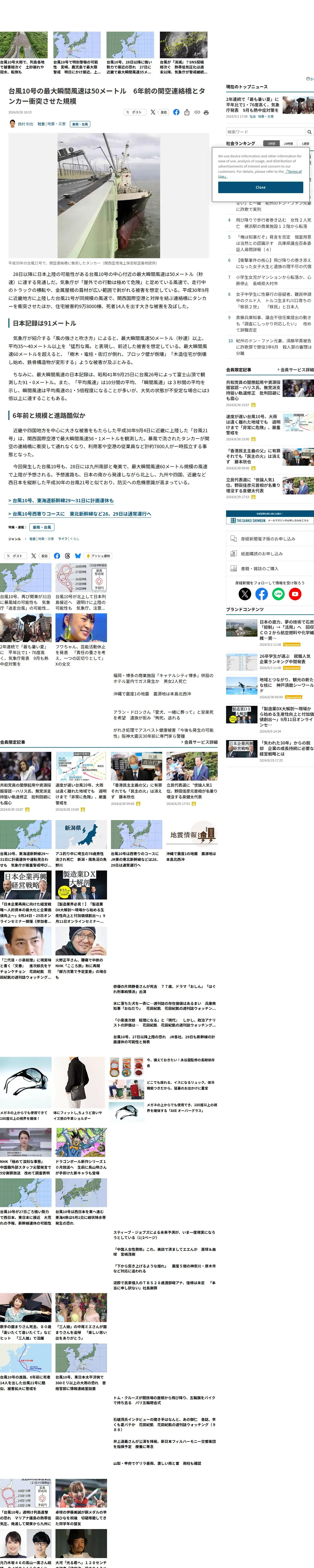
Task: Open the 2年連続で「最も暑い夏」 top news item
Action: [x=253, y=105]
